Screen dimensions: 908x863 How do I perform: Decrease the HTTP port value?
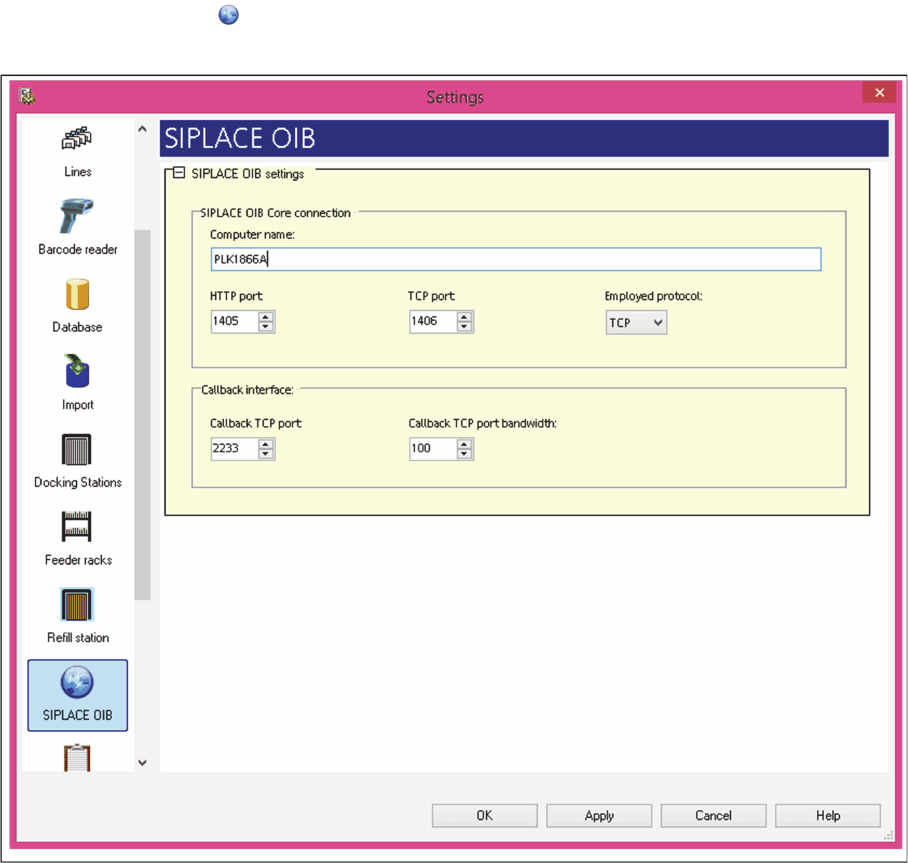pyautogui.click(x=266, y=327)
